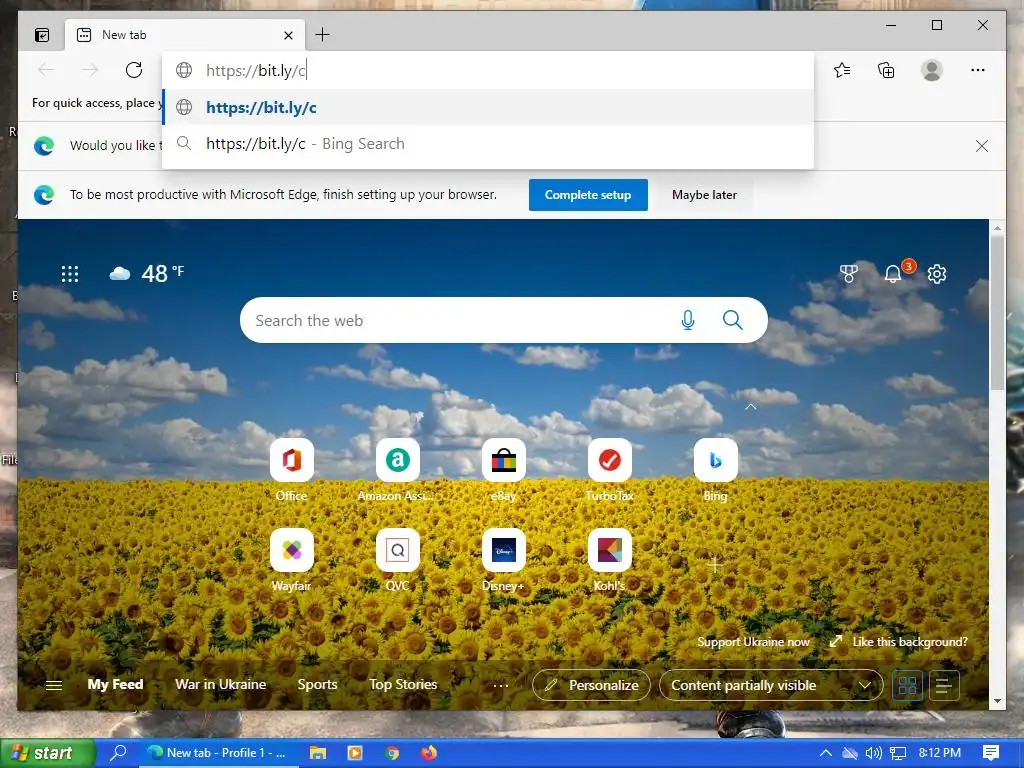Open the 8:12 PM taskbar clock

pos(940,753)
